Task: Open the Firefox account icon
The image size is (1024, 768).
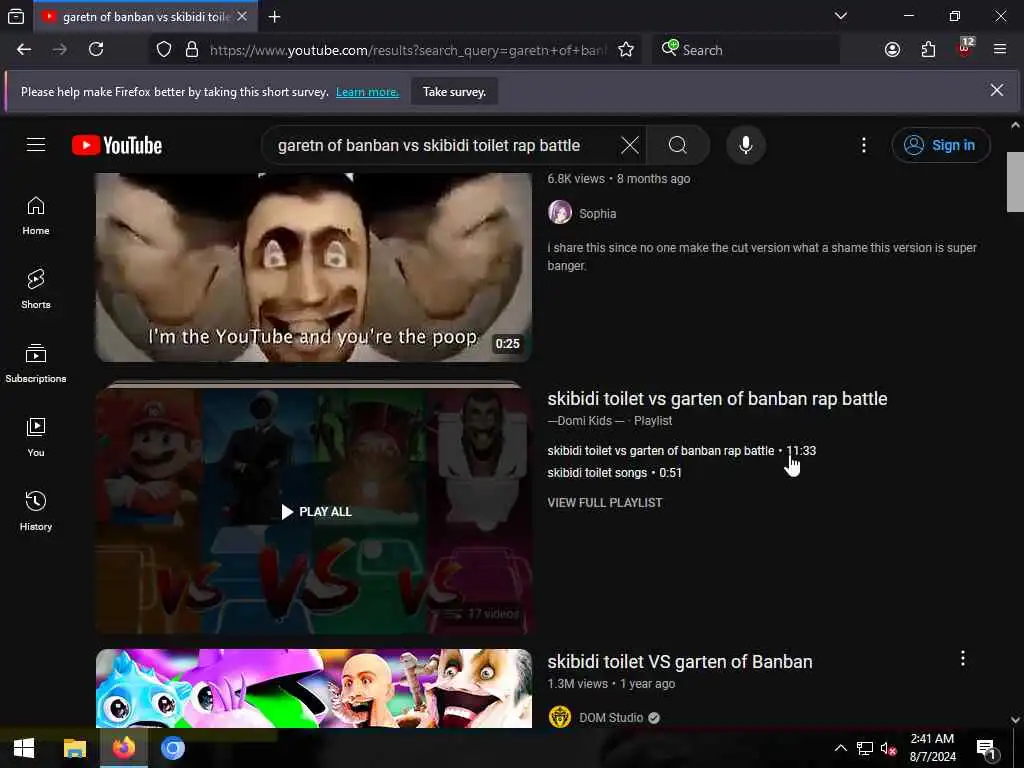Action: pos(892,50)
